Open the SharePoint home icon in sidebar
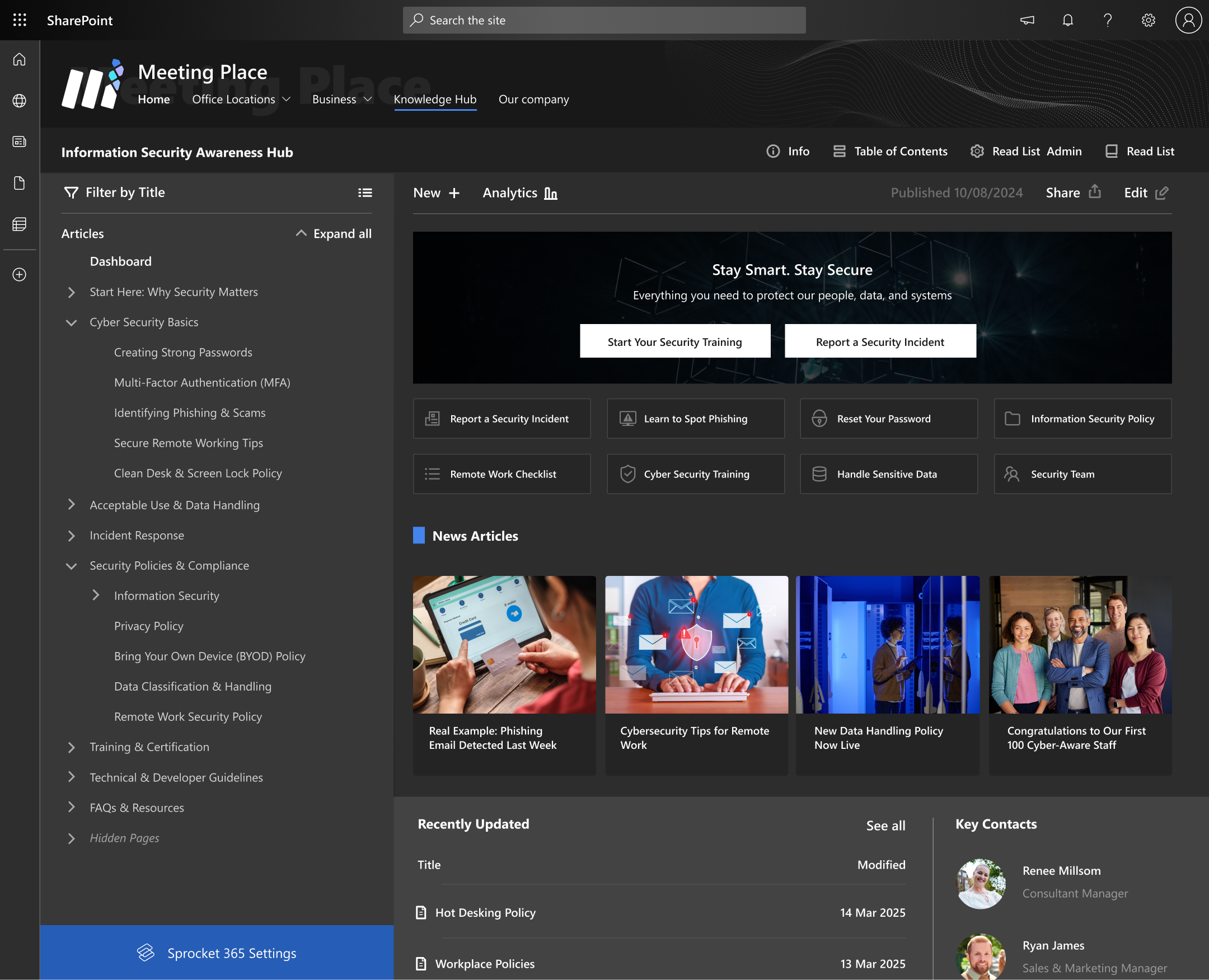Viewport: 1209px width, 980px height. tap(20, 59)
